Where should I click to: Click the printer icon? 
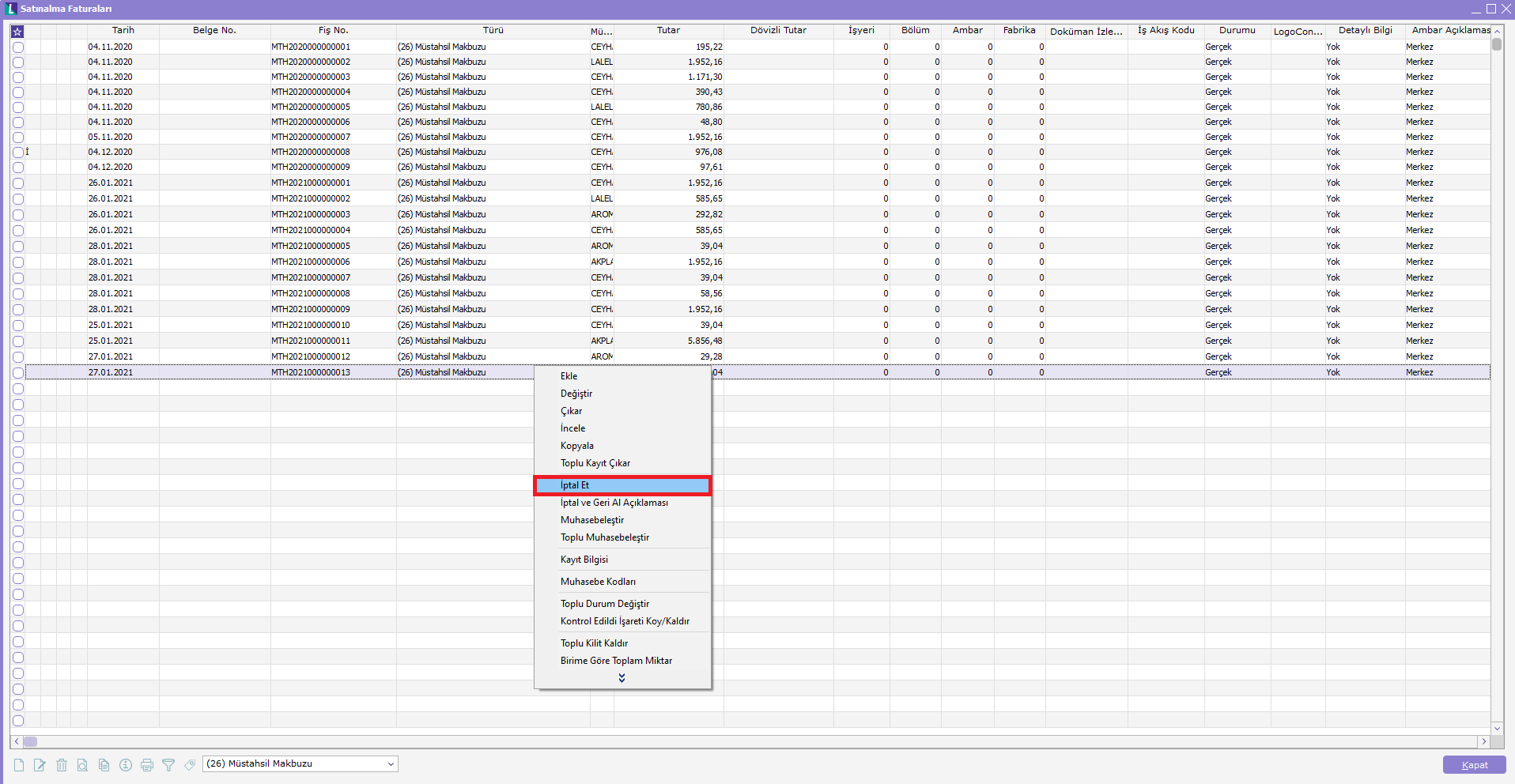point(146,765)
